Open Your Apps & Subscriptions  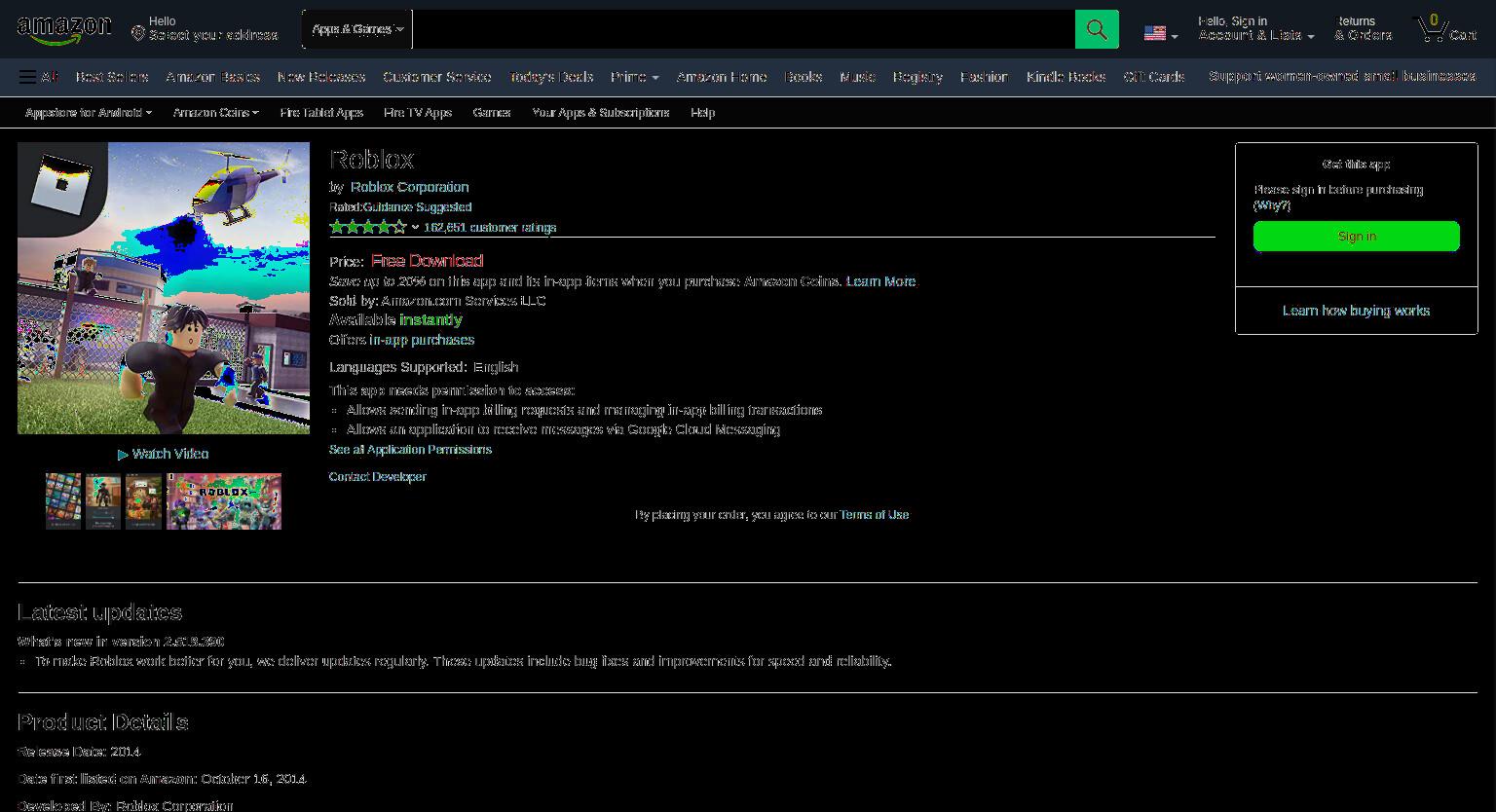[601, 113]
